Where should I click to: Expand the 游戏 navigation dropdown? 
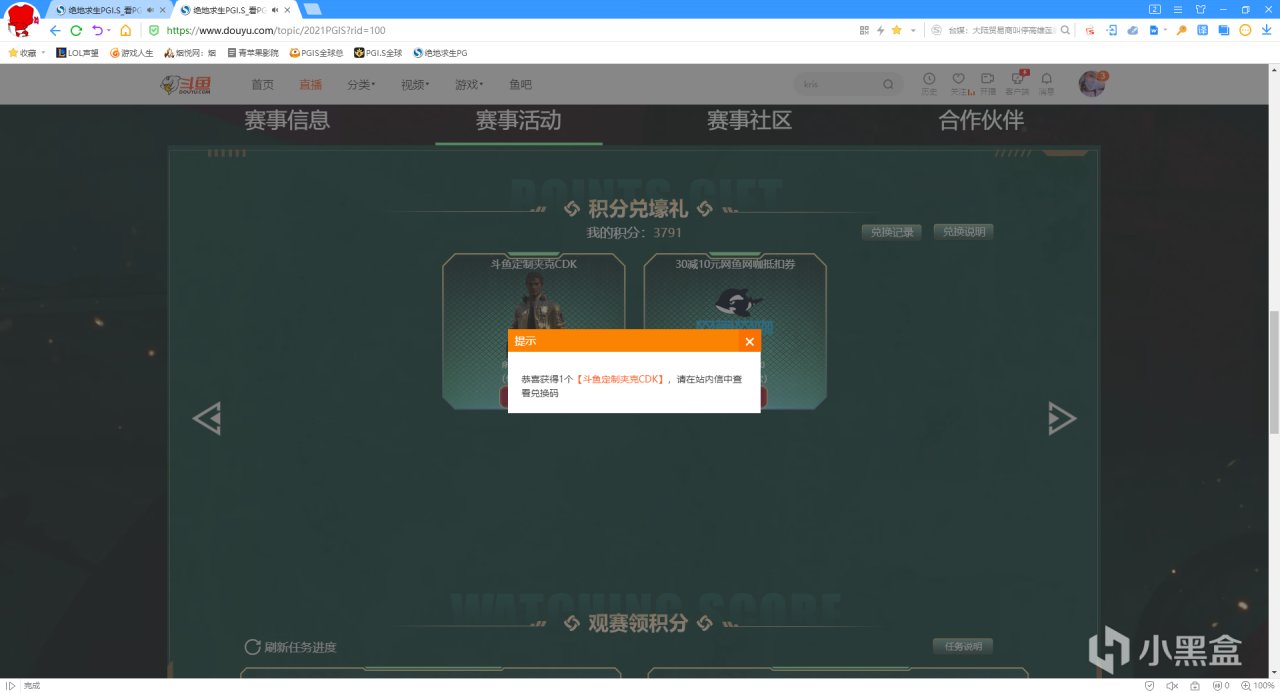469,85
